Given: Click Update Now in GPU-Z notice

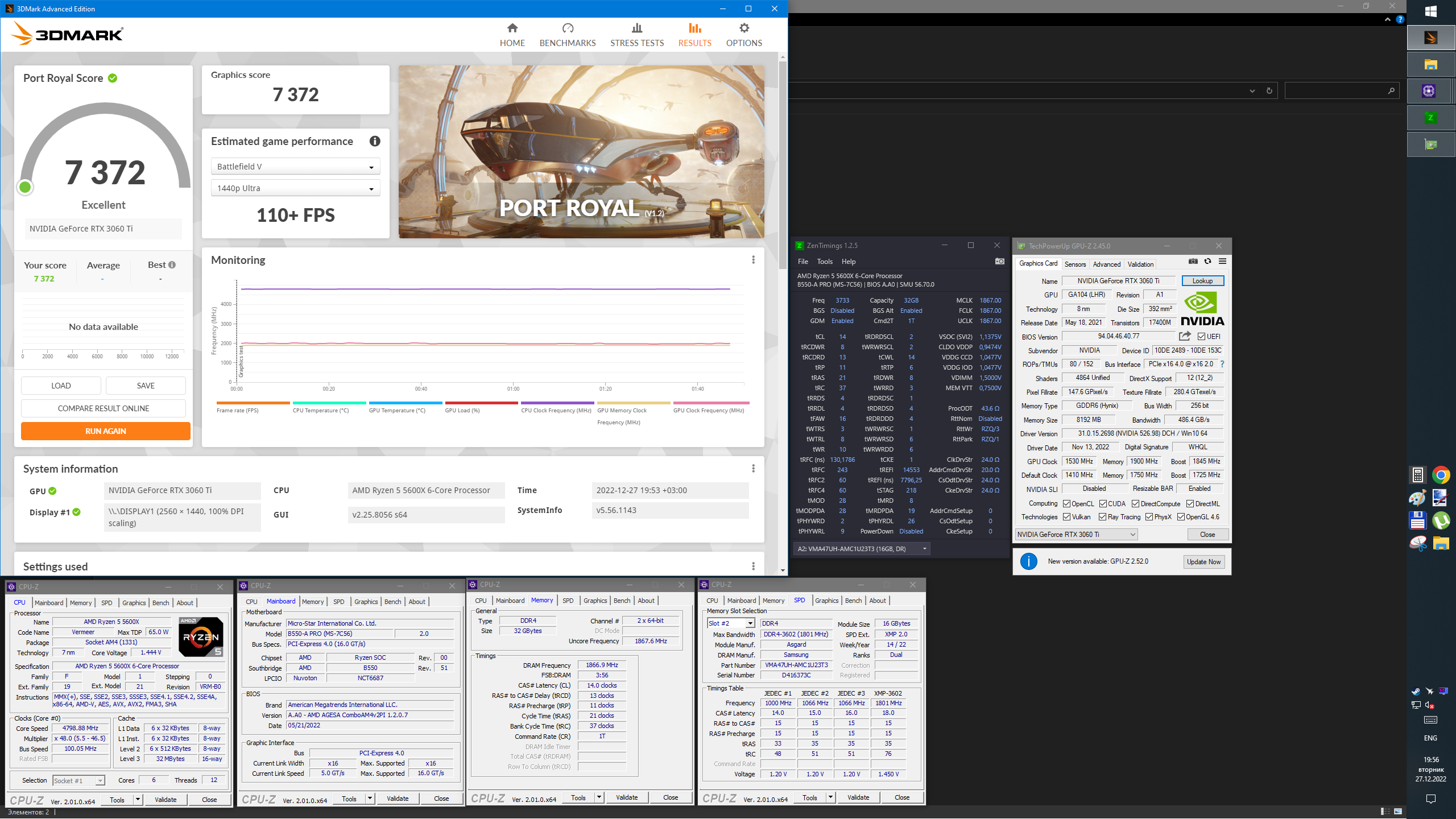Looking at the screenshot, I should pos(1203,562).
